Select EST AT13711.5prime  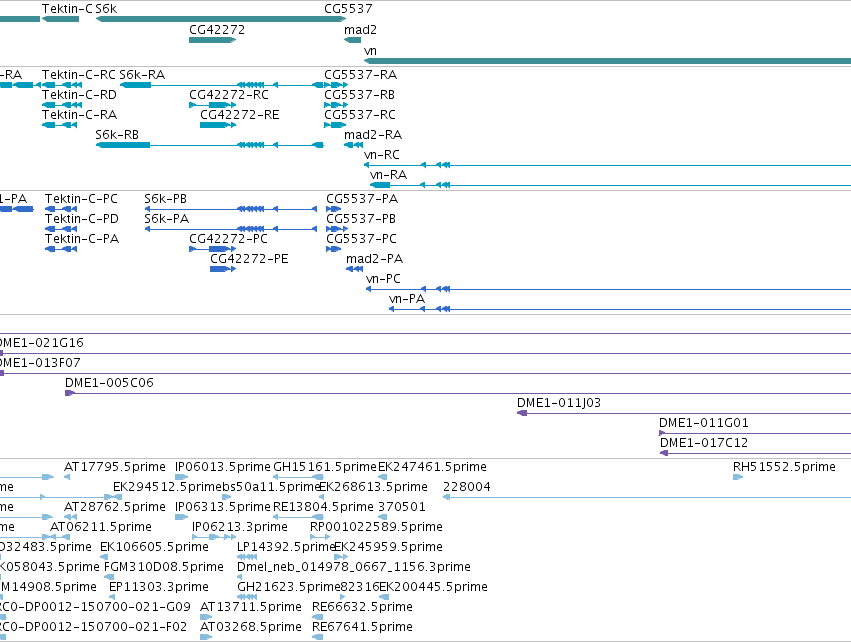coord(206,618)
